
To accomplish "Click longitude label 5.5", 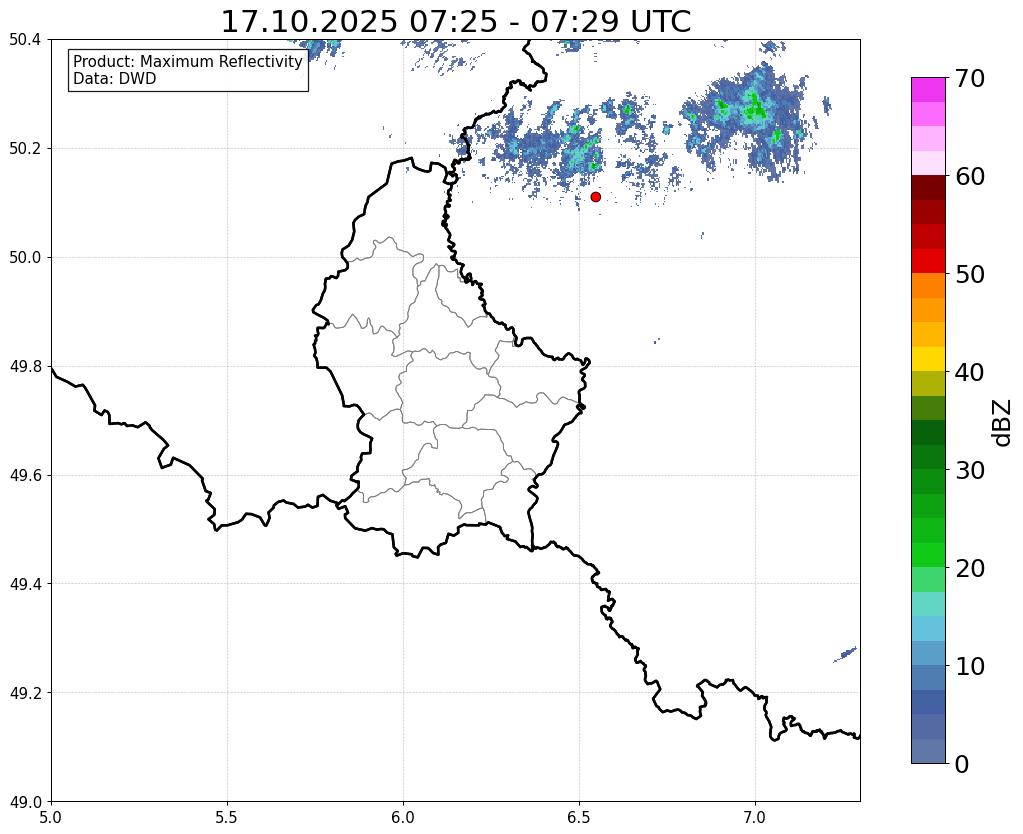I will pos(227,817).
